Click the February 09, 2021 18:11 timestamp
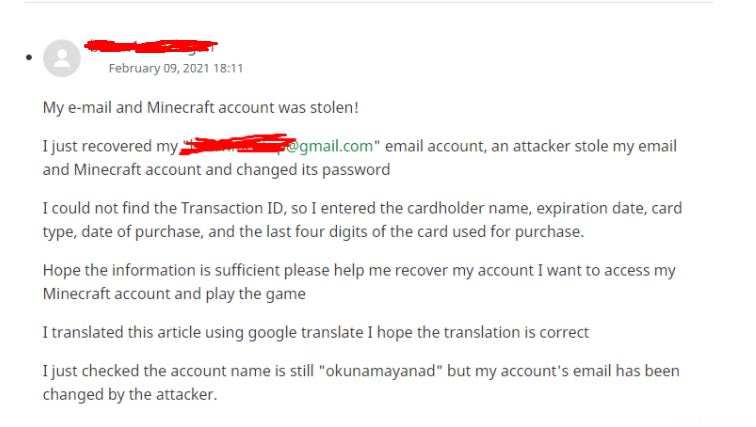The height and width of the screenshot is (427, 756). click(176, 68)
